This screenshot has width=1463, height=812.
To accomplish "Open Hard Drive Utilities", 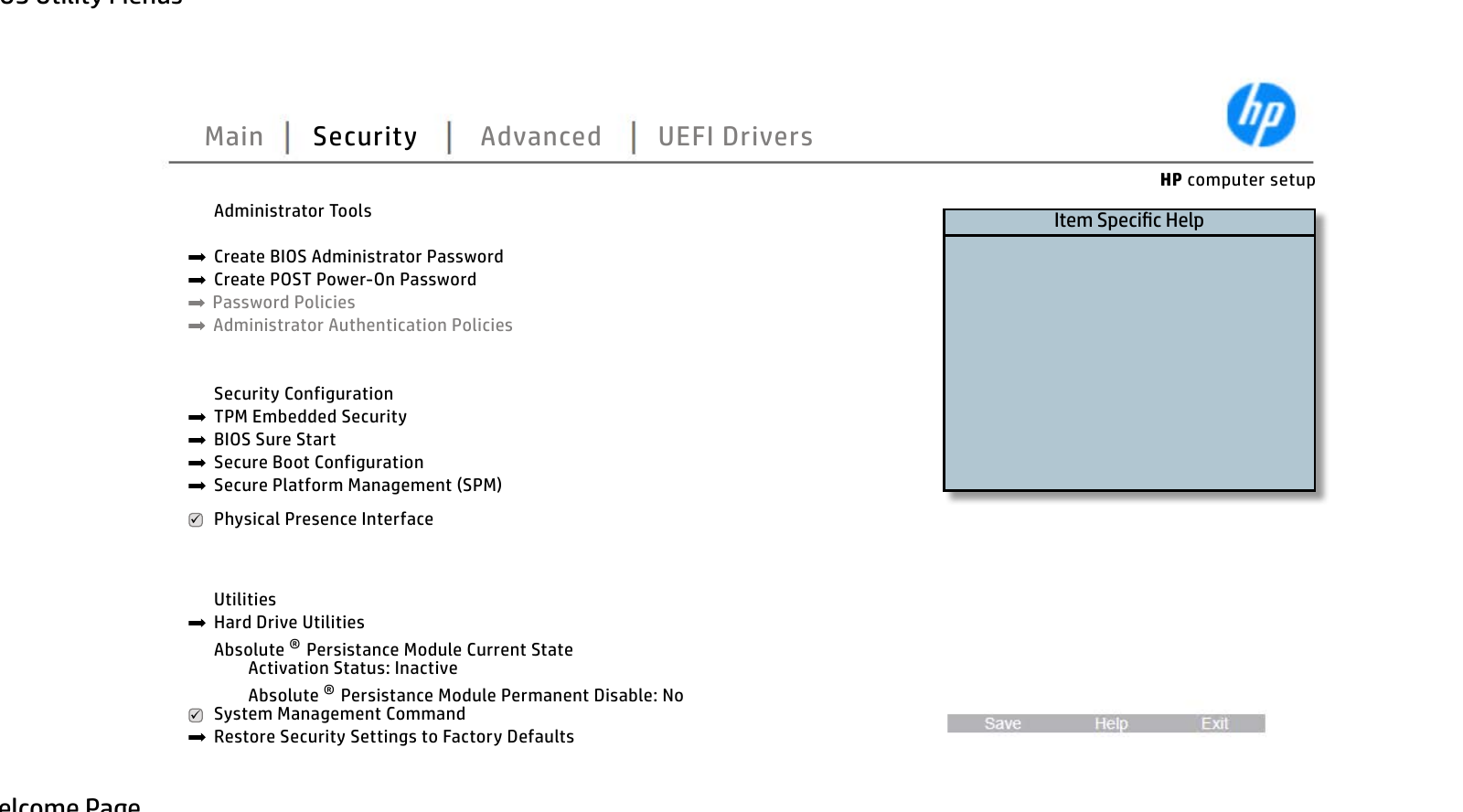I will coord(289,623).
